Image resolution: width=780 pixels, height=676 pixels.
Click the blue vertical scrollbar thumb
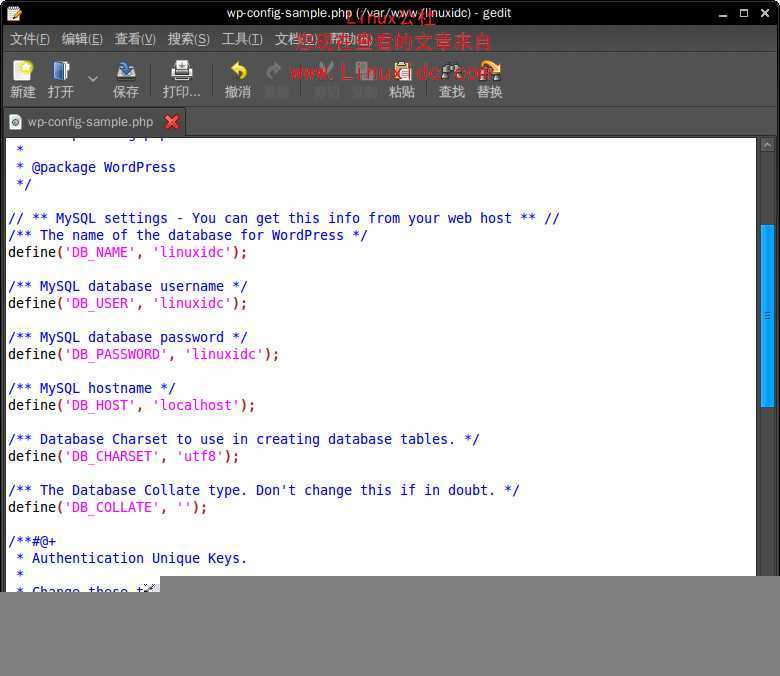(768, 316)
